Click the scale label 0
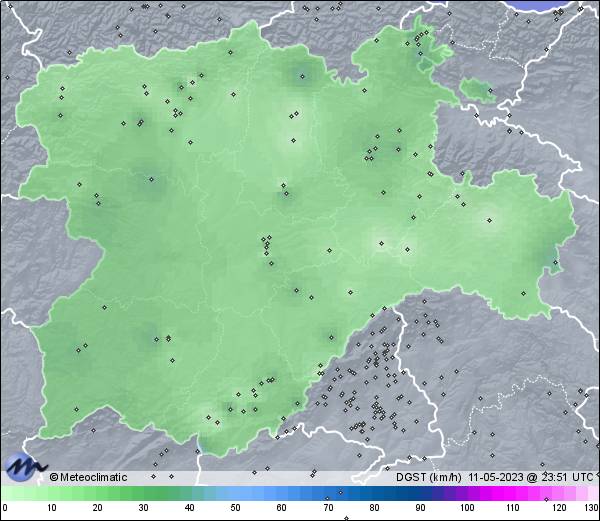This screenshot has width=600, height=521. coord(4,508)
